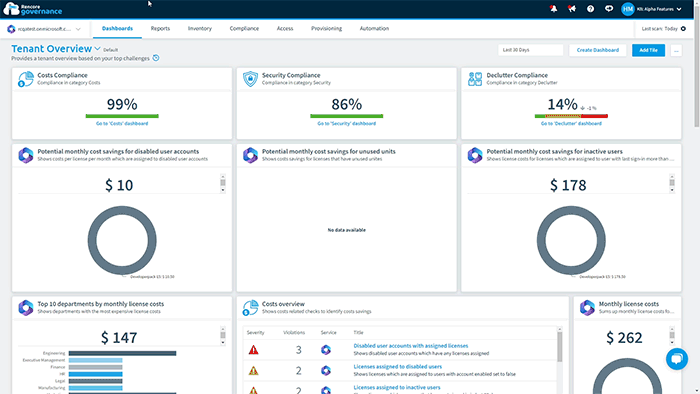Image resolution: width=700 pixels, height=394 pixels.
Task: Click yellow warning icon for Licenses assigned to disabled users
Action: [x=254, y=370]
